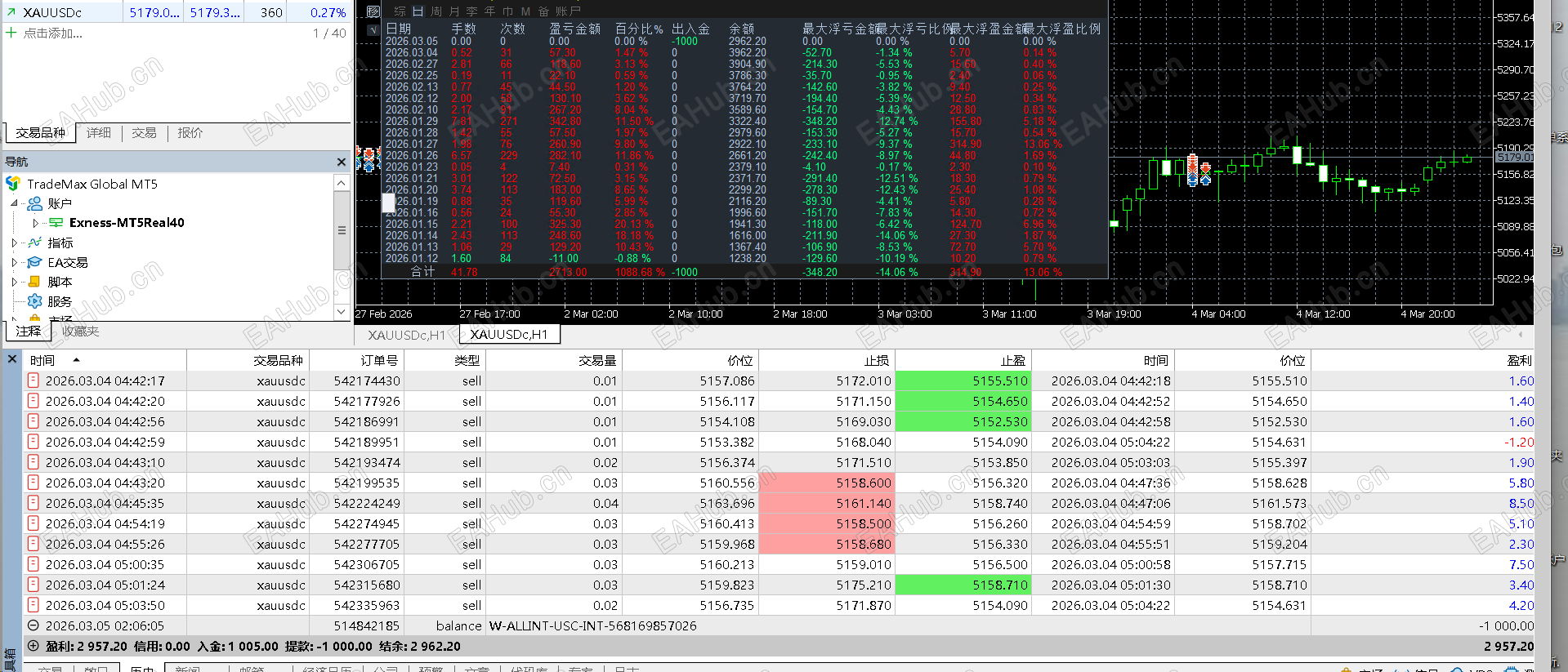Screen dimensions: 1568x672
Task: Expand the 脚本 tree node
Action: pos(14,282)
